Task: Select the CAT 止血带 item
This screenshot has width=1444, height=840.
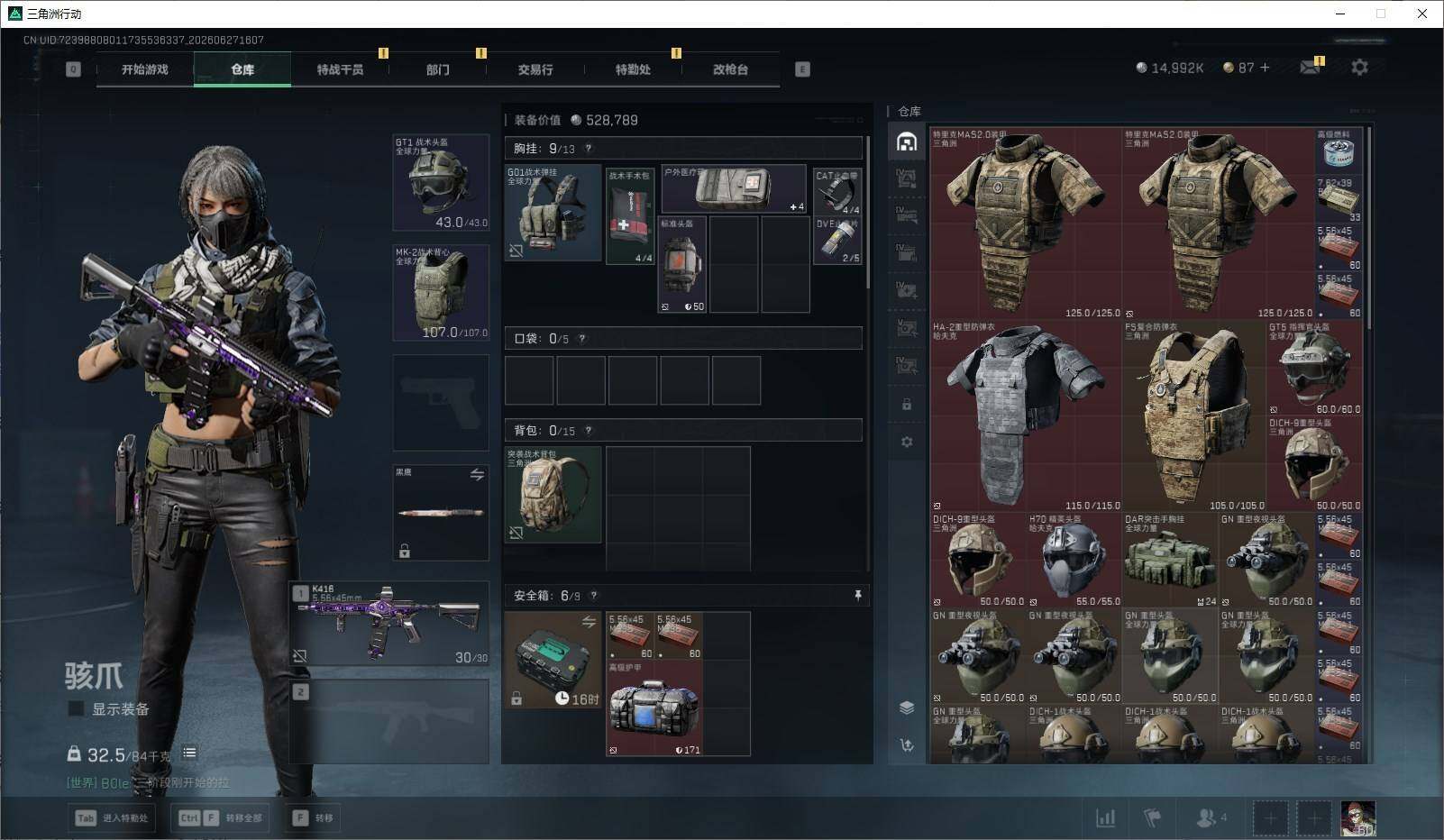Action: pos(837,192)
